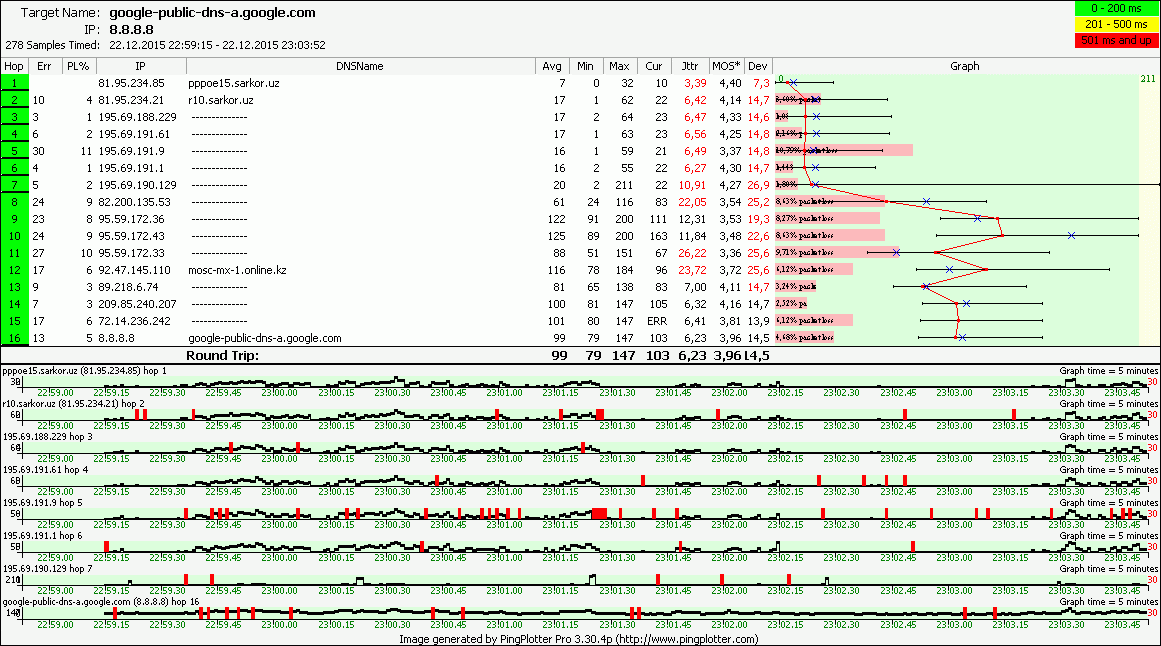The width and height of the screenshot is (1161, 646).
Task: Click the red 501 ms and up legend
Action: pos(1118,40)
